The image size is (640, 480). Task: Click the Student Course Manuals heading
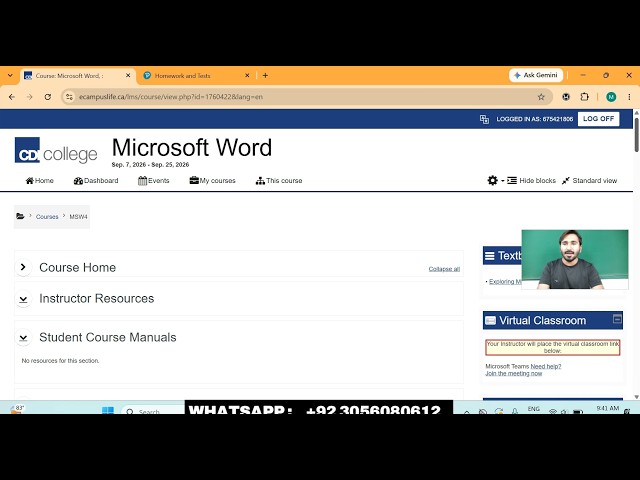pyautogui.click(x=108, y=337)
